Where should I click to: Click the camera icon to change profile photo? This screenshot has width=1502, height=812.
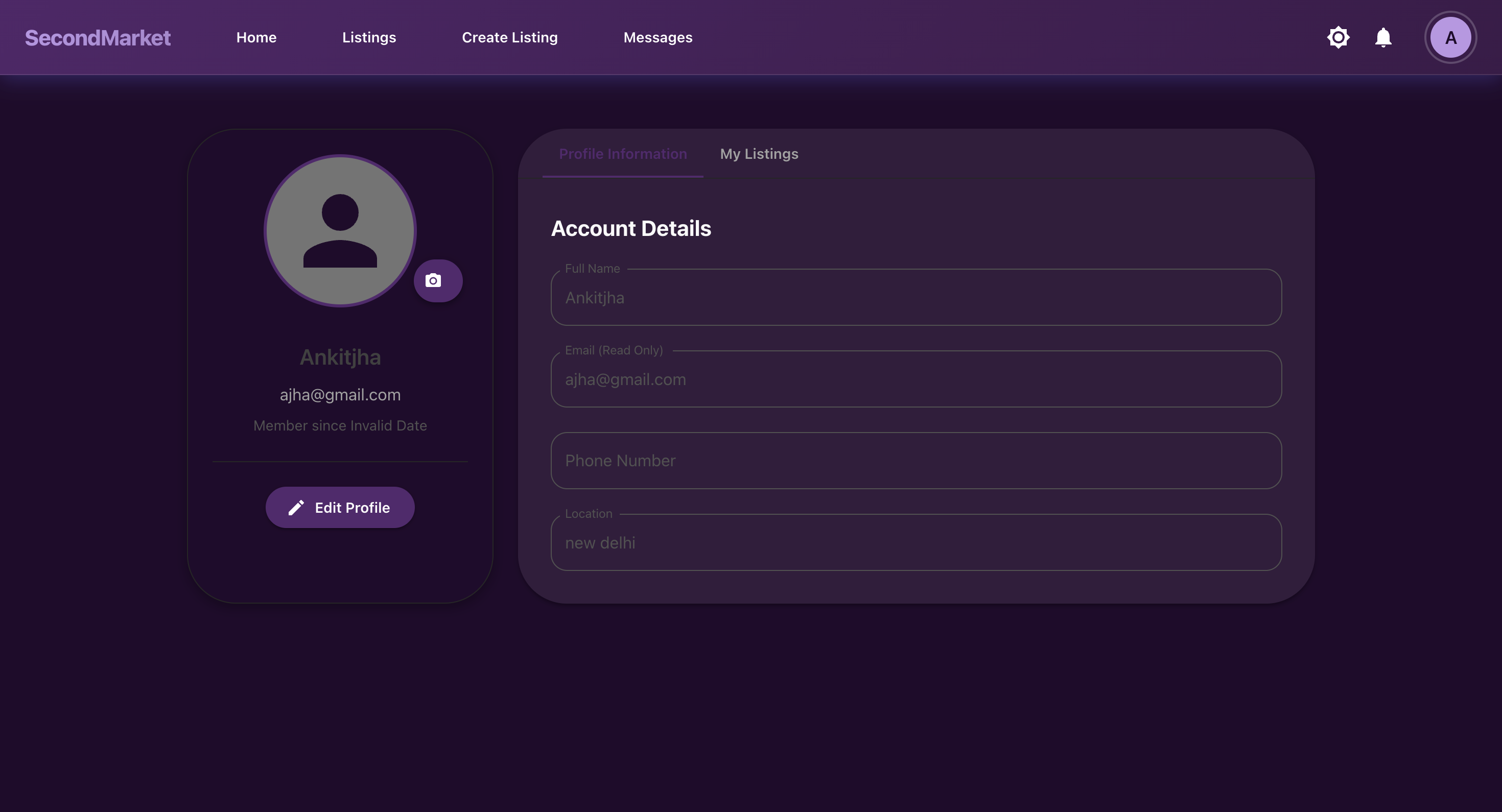438,280
